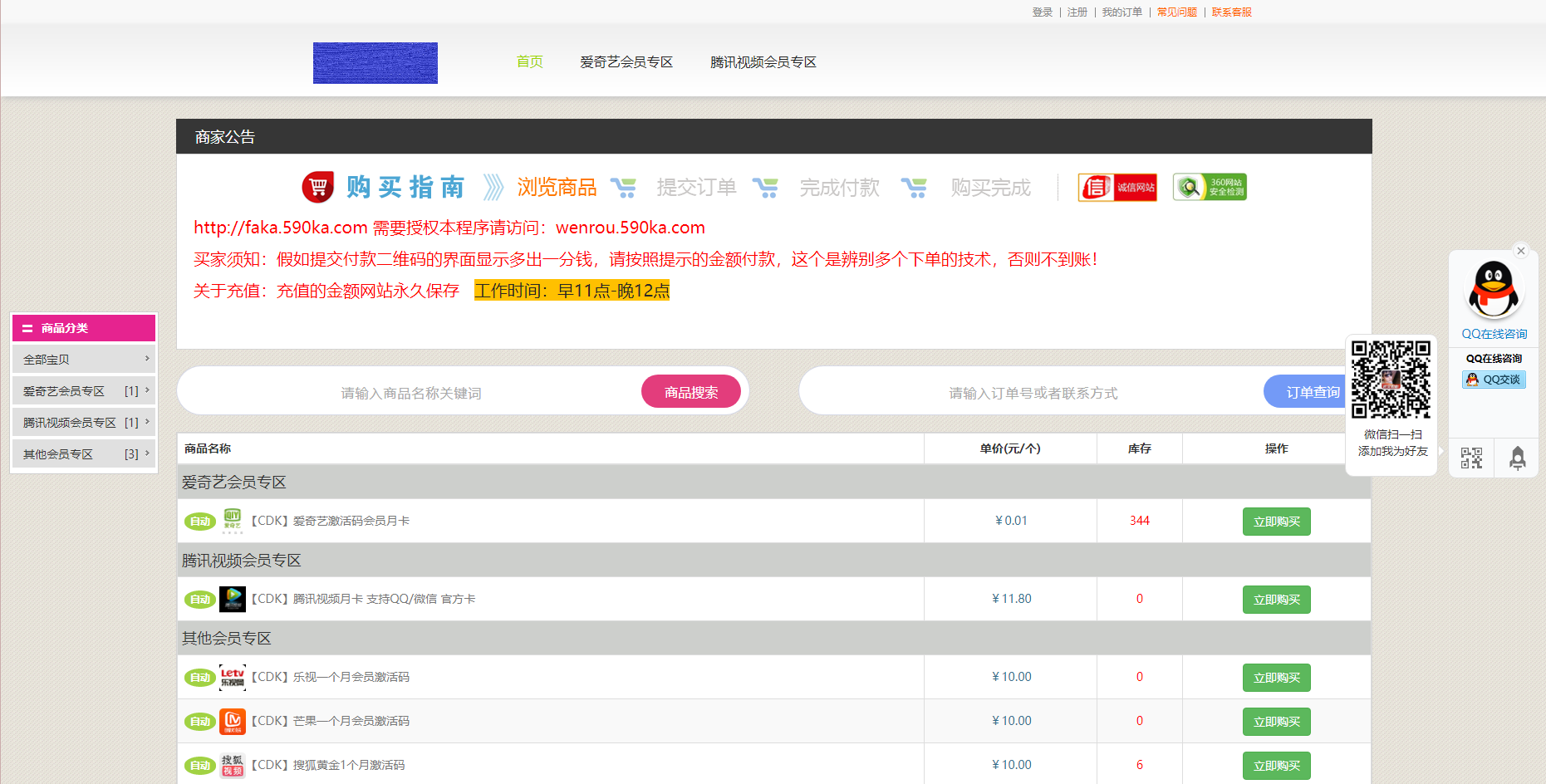
Task: Click the Sohu 搜狐视频 product logo icon
Action: click(233, 765)
